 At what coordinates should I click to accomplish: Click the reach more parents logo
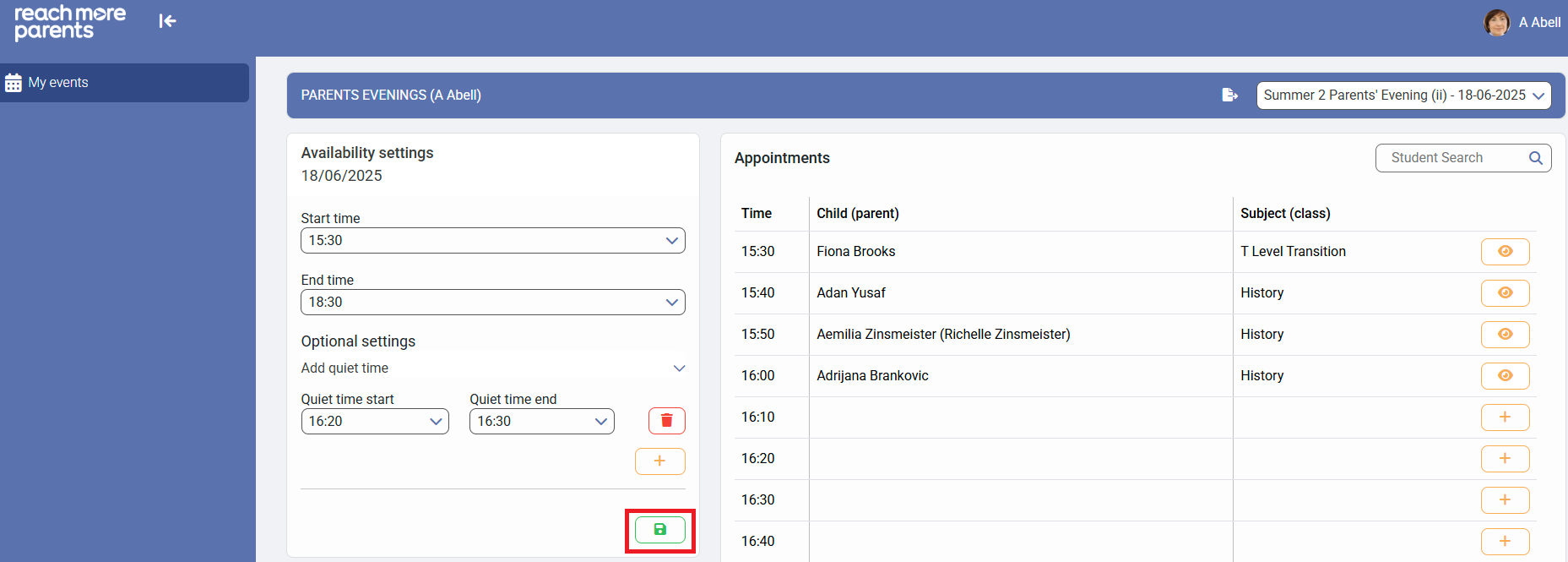[70, 23]
